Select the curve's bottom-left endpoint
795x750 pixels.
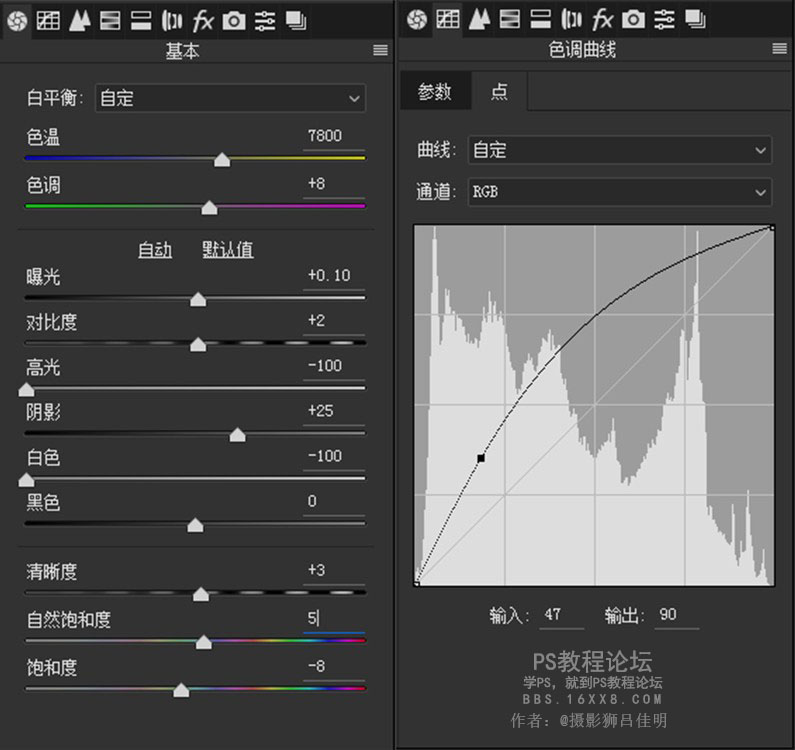point(416,584)
